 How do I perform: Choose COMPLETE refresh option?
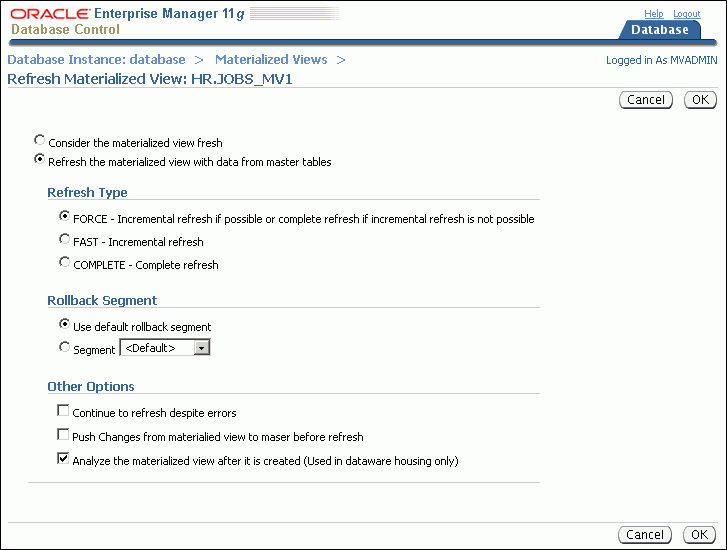65,263
